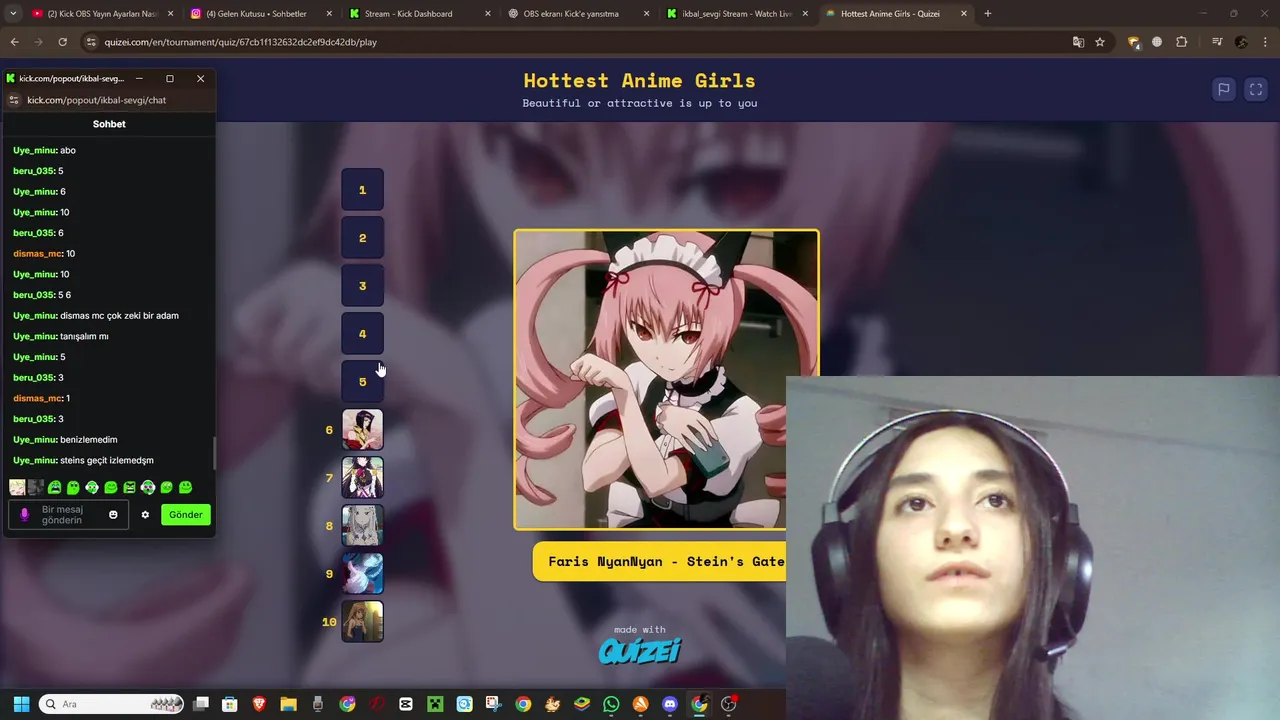Click the chat message 'tanışalım mı'
Viewport: 1280px width, 720px height.
tap(84, 336)
